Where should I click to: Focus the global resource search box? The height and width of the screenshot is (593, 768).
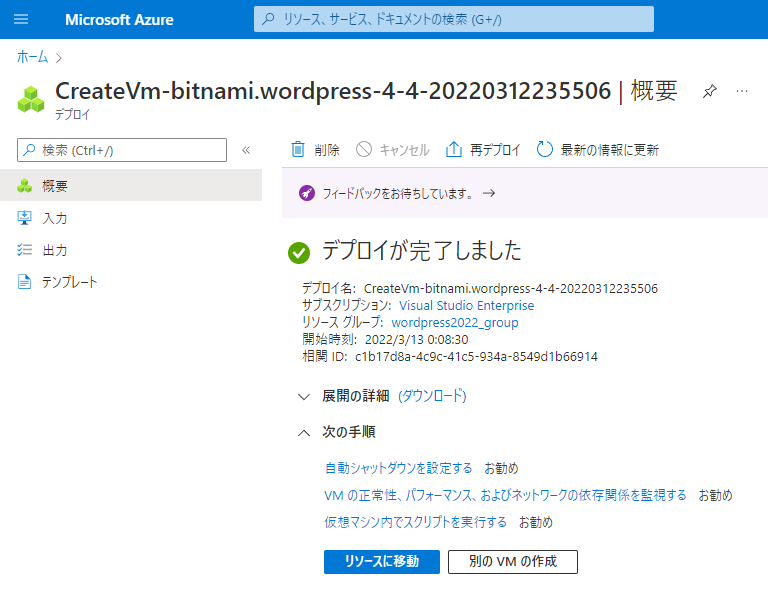click(454, 19)
